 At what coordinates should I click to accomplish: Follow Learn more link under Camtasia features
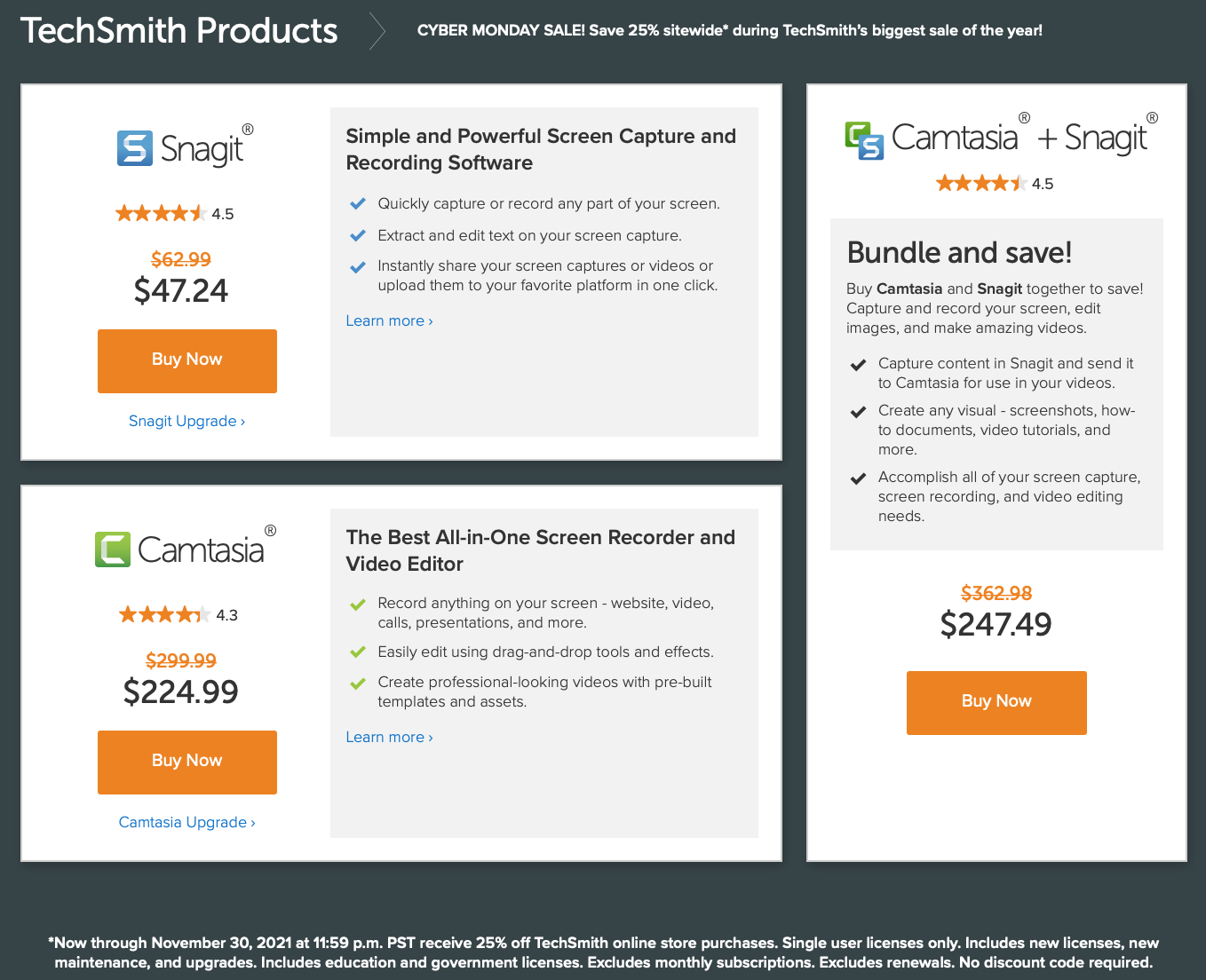pos(389,737)
